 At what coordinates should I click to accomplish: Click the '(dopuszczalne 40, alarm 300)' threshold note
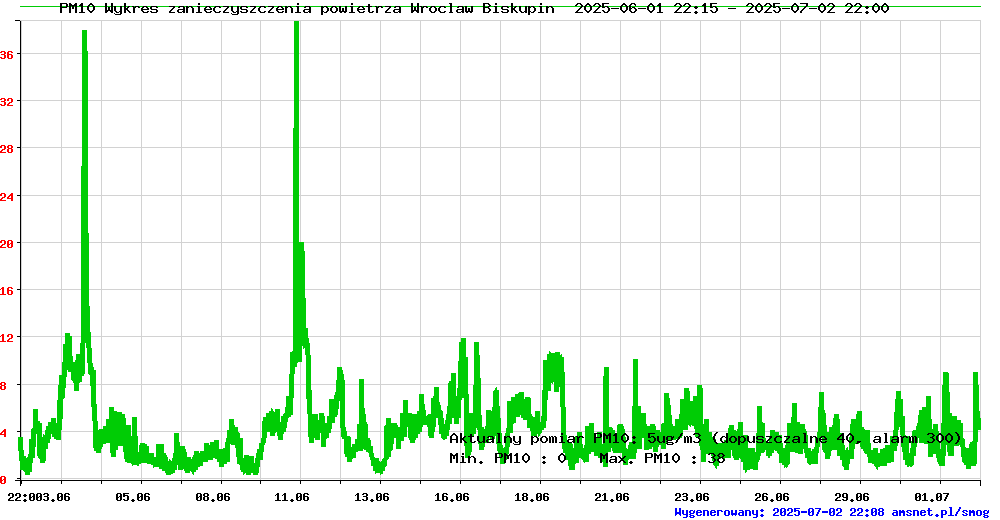click(x=836, y=438)
